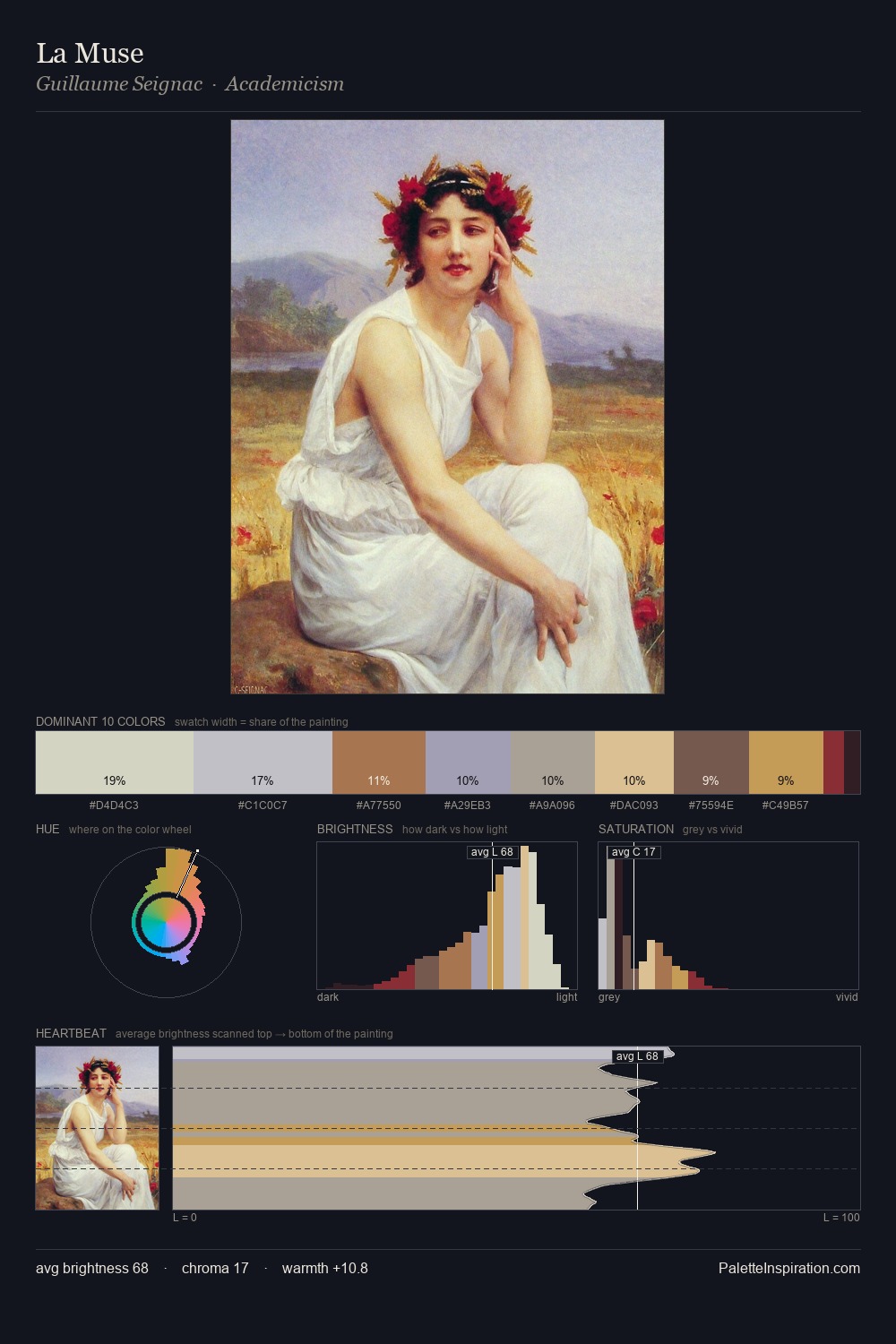Click the 'swatch width = share of the painting' caption
Image resolution: width=896 pixels, height=1344 pixels.
pos(262,721)
